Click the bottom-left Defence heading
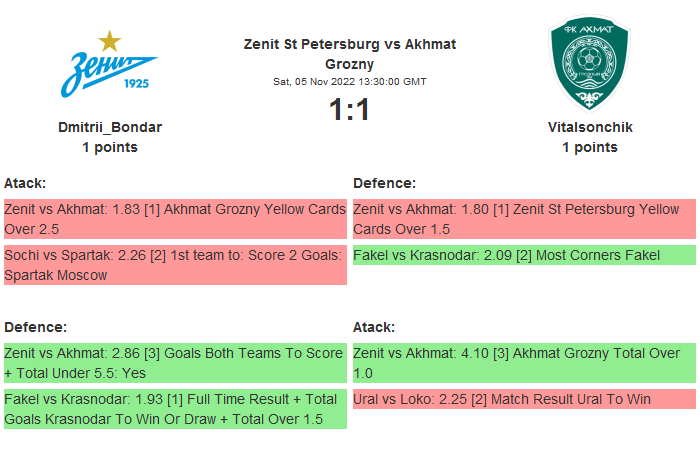This screenshot has width=700, height=460. (35, 327)
